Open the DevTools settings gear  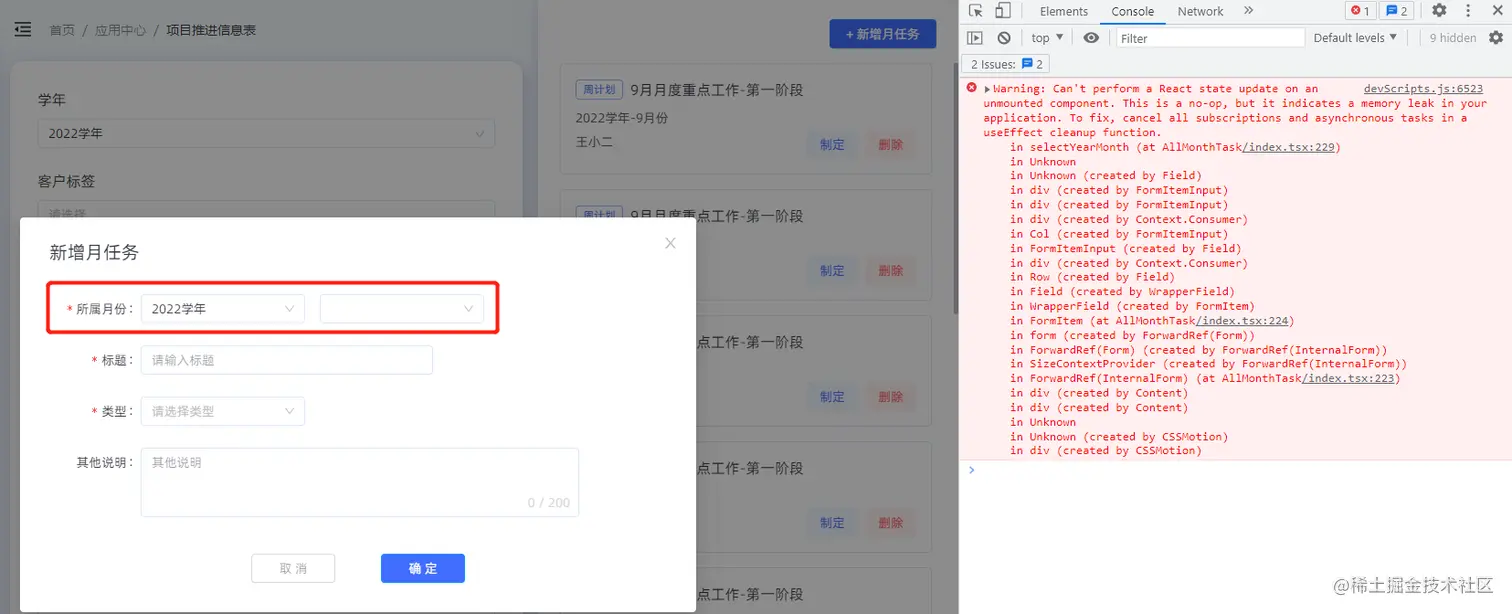(x=1438, y=10)
